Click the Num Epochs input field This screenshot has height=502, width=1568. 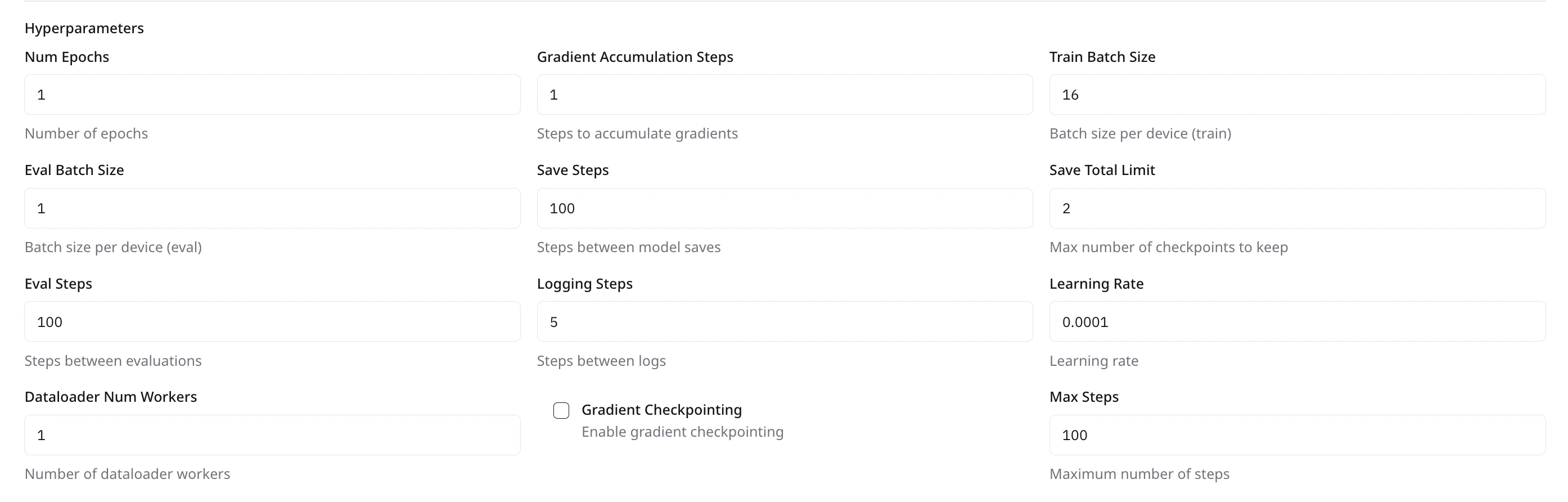tap(272, 95)
